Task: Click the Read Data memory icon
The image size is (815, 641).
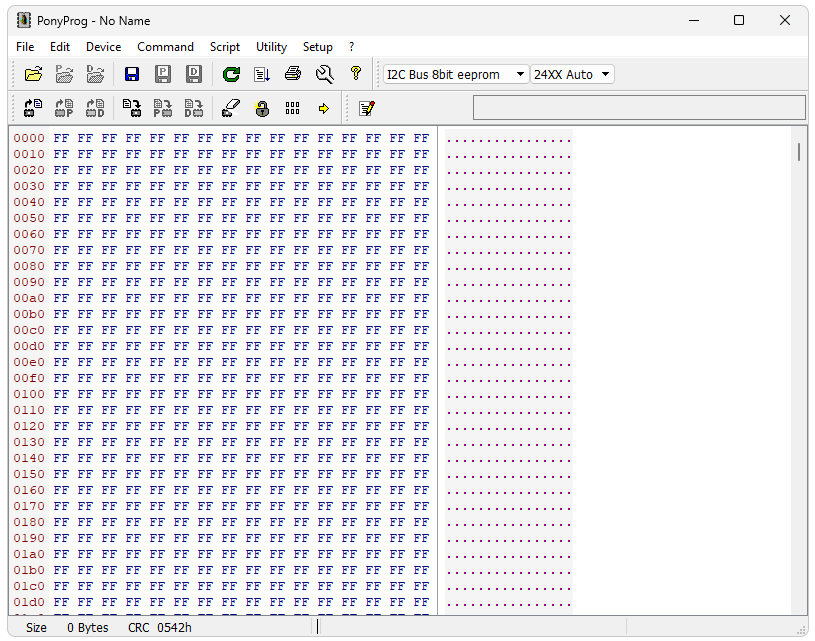Action: click(95, 108)
